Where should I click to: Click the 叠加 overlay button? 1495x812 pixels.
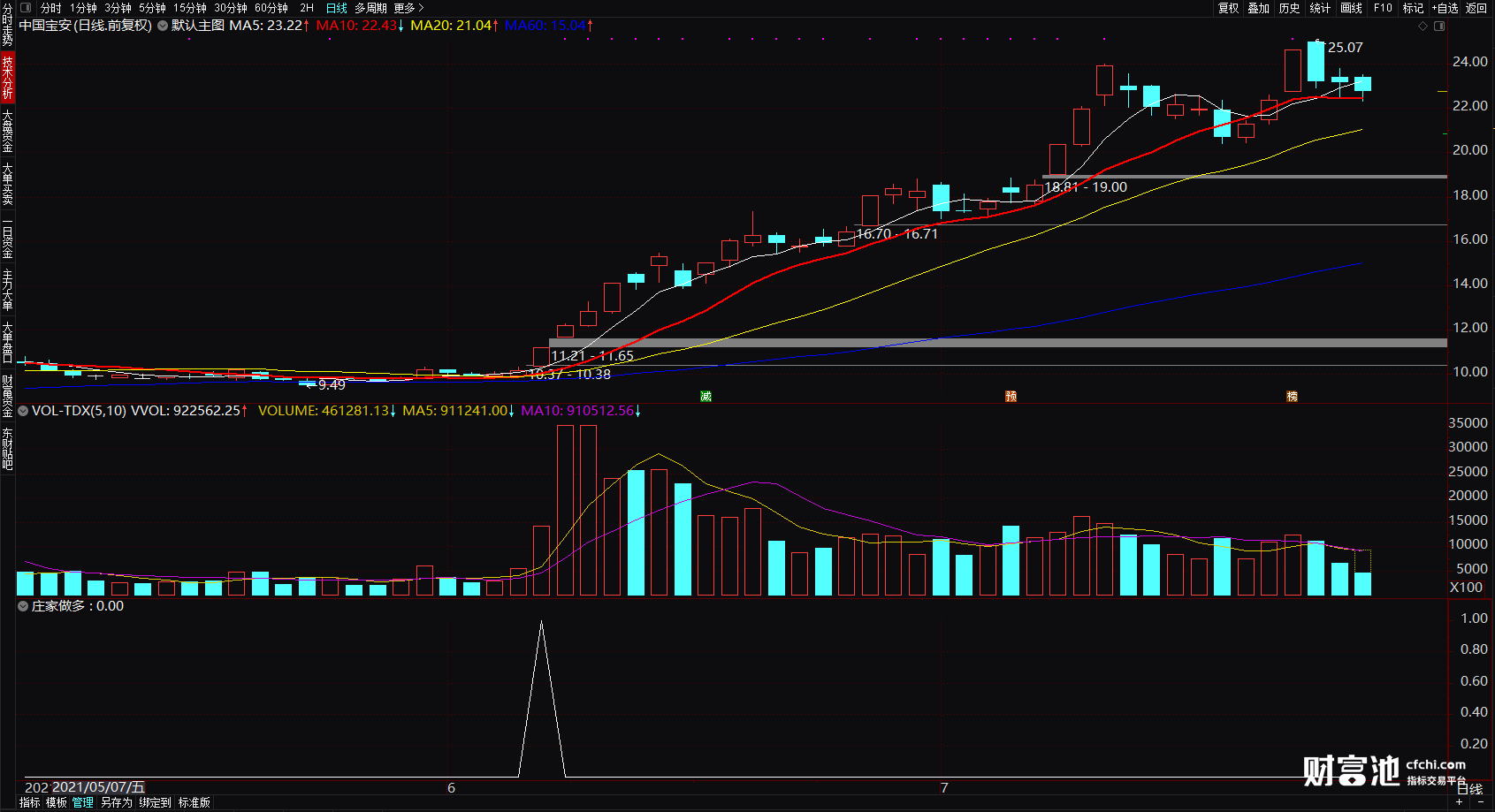click(1259, 8)
